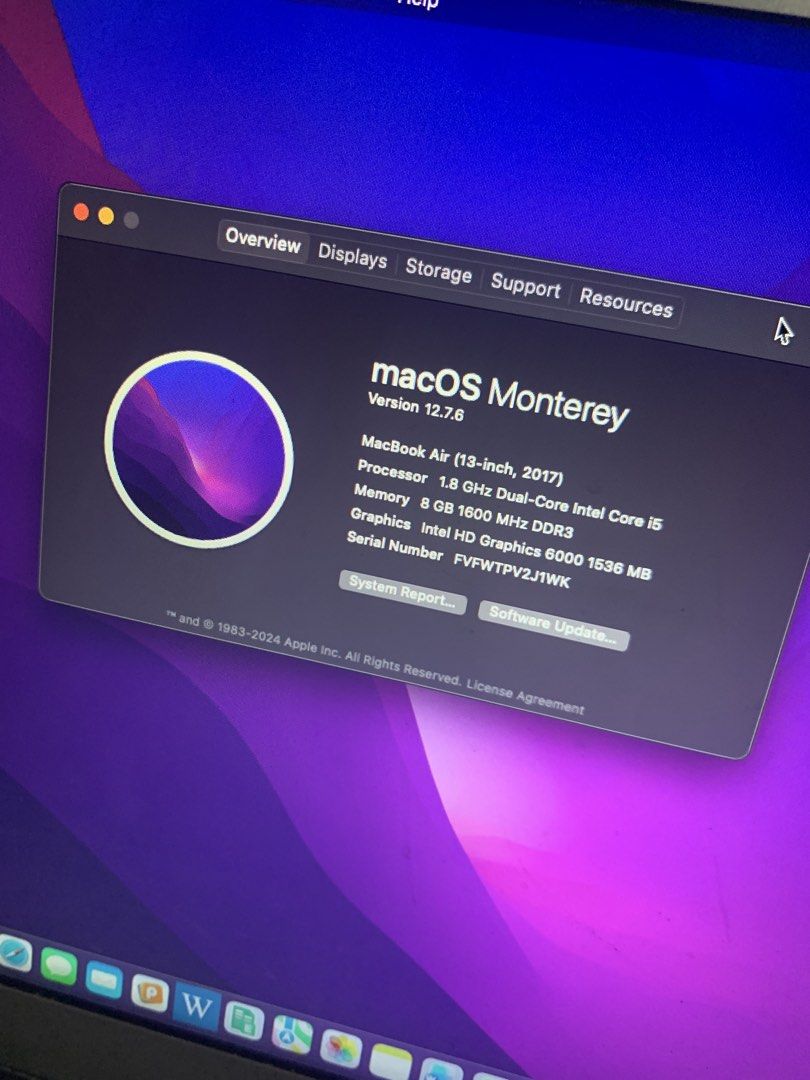810x1080 pixels.
Task: Select the Overview tab
Action: pyautogui.click(x=263, y=240)
